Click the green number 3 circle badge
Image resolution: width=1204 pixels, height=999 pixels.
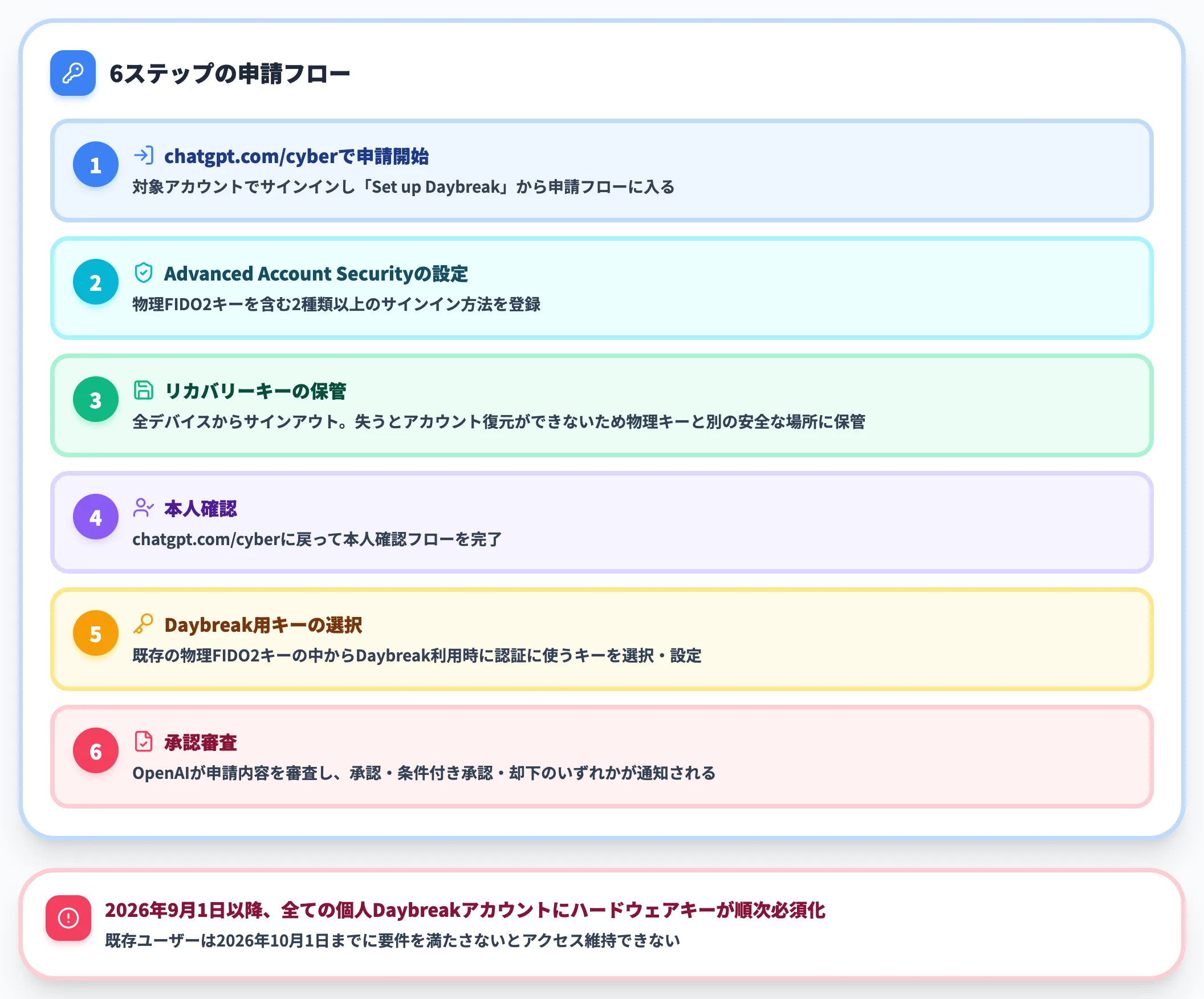click(x=96, y=400)
